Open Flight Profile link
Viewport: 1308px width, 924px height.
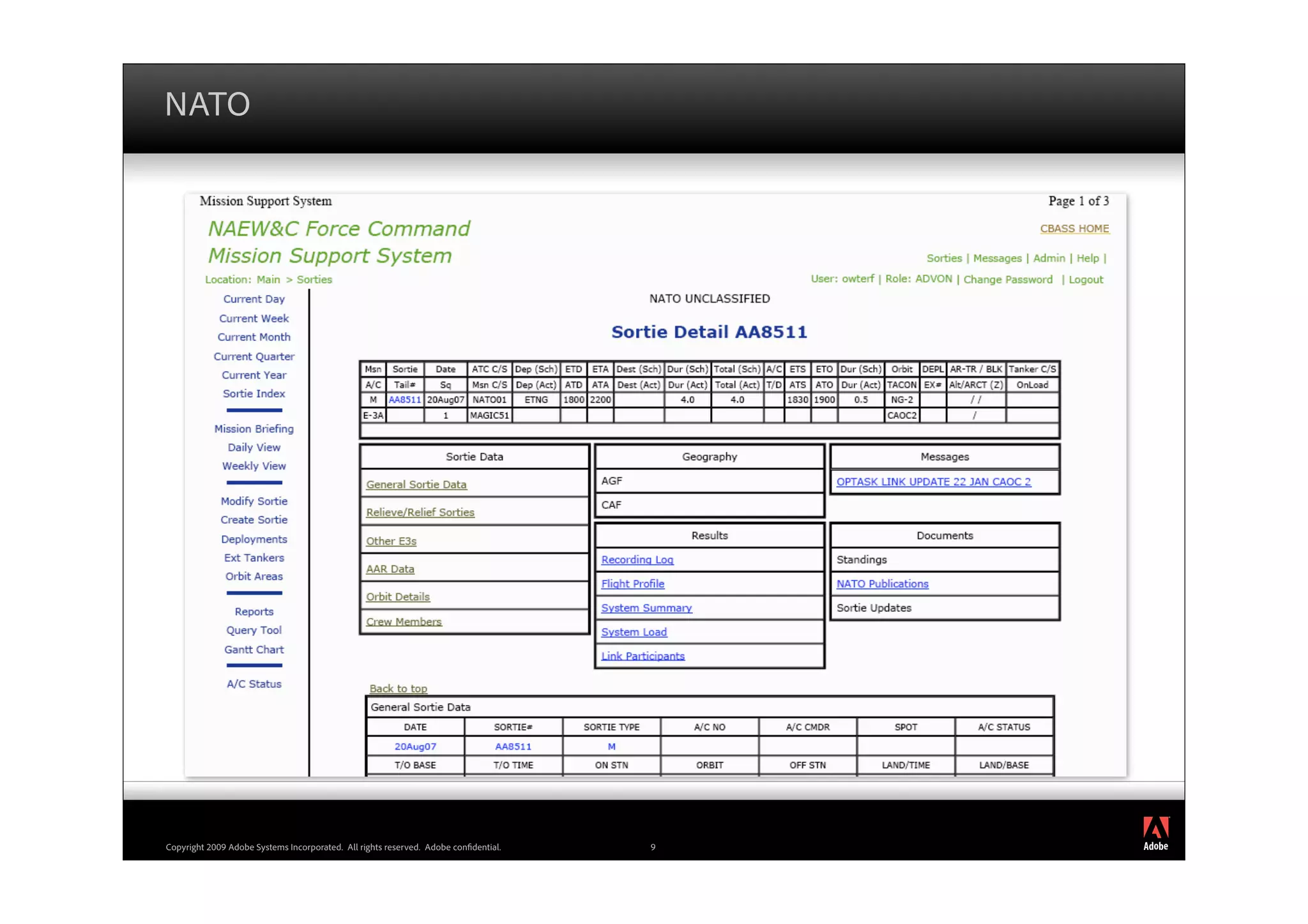633,584
